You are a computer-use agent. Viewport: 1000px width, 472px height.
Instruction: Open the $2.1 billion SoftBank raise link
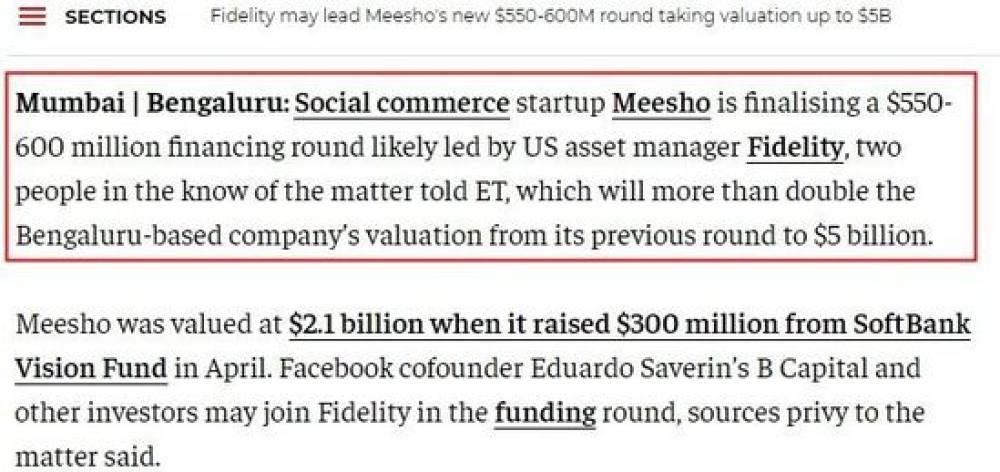coord(629,325)
